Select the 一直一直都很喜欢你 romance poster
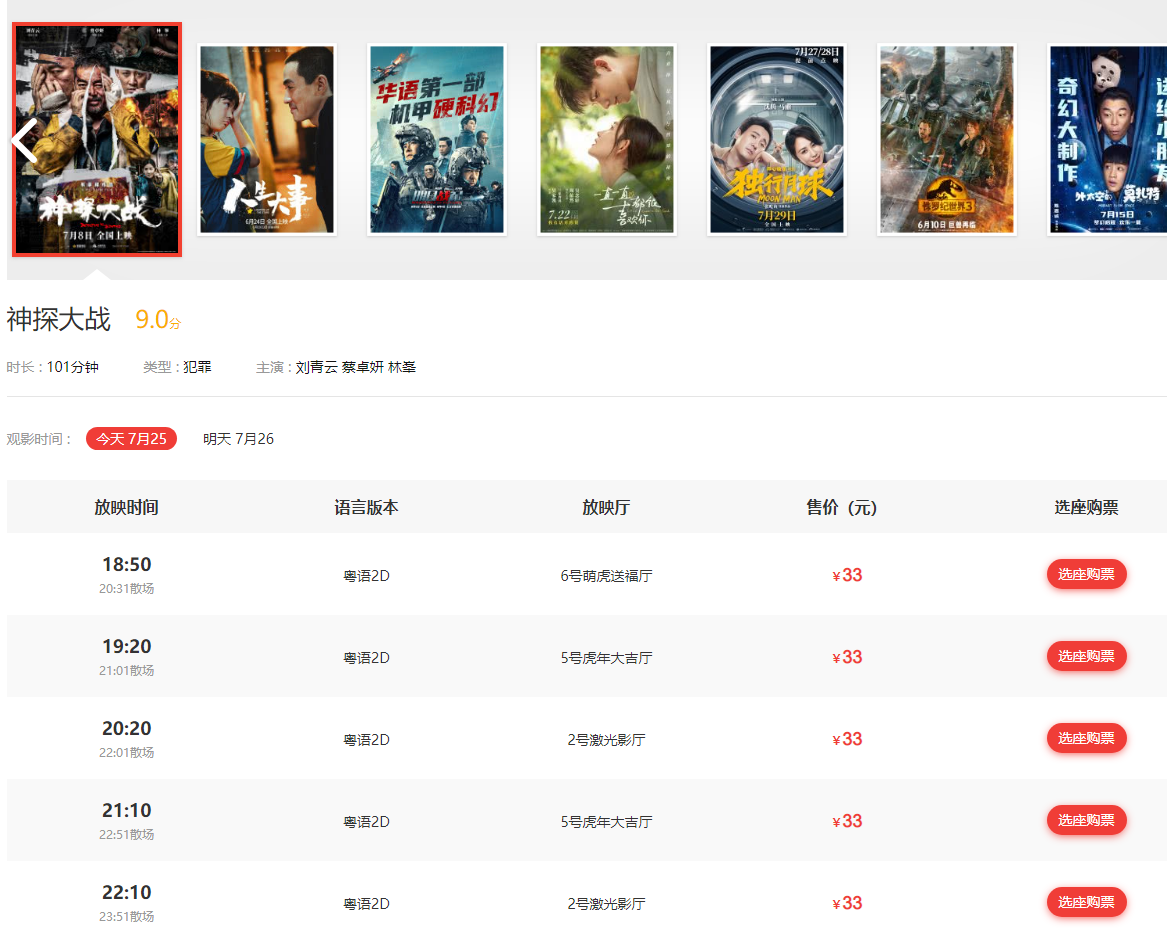This screenshot has height=942, width=1167. (606, 140)
